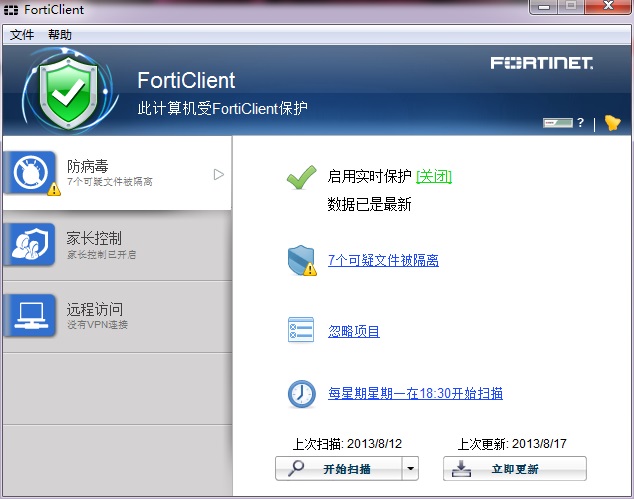634x499 pixels.
Task: Close the FortiClient window
Action: [607, 6]
